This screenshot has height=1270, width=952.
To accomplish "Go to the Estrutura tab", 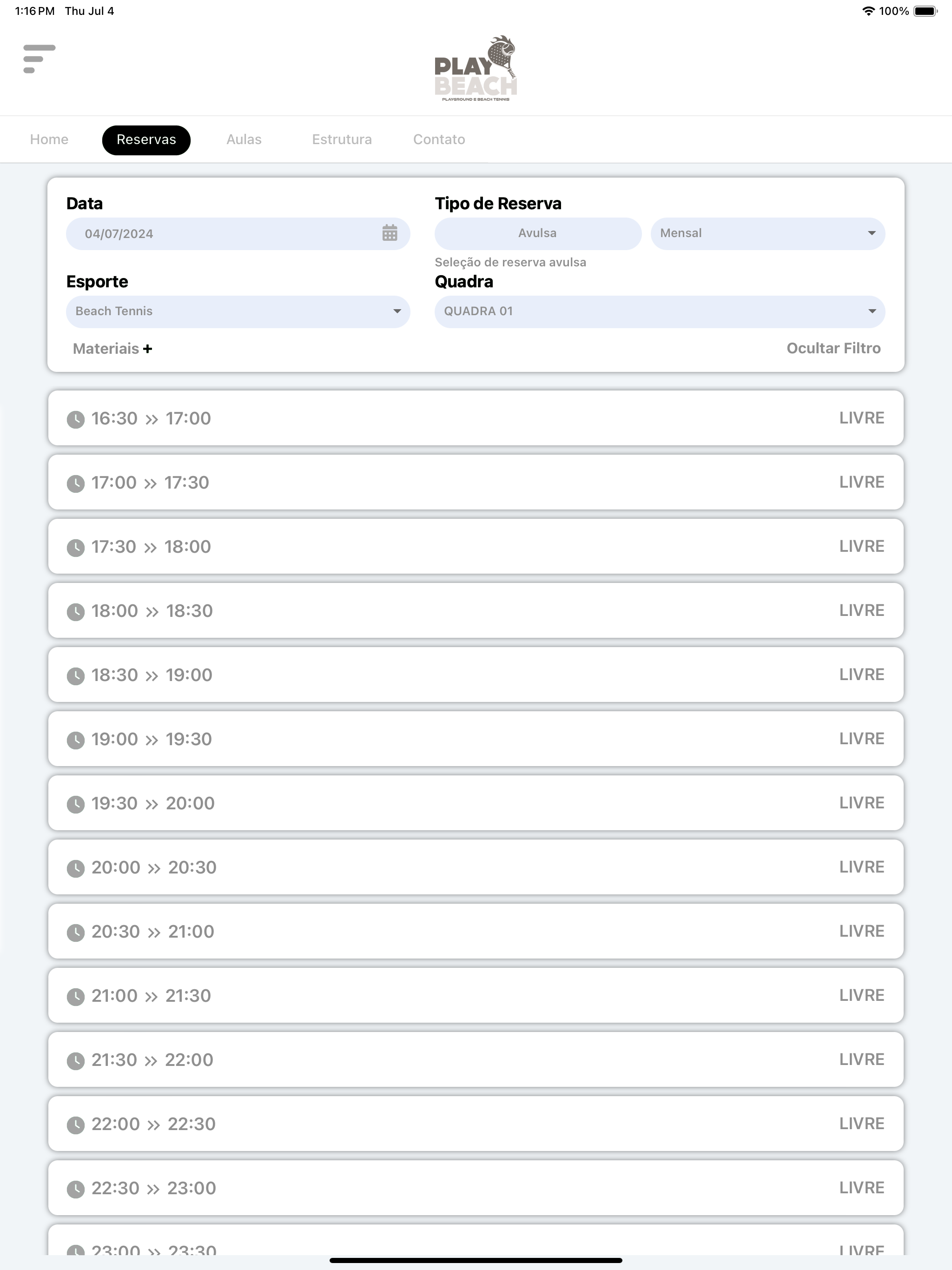I will coord(342,139).
